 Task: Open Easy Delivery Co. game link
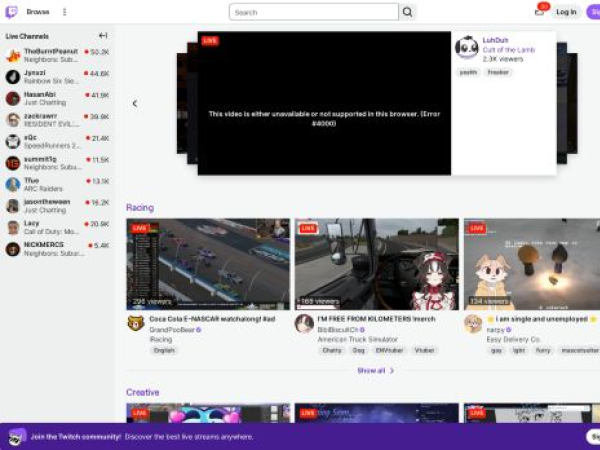click(514, 339)
